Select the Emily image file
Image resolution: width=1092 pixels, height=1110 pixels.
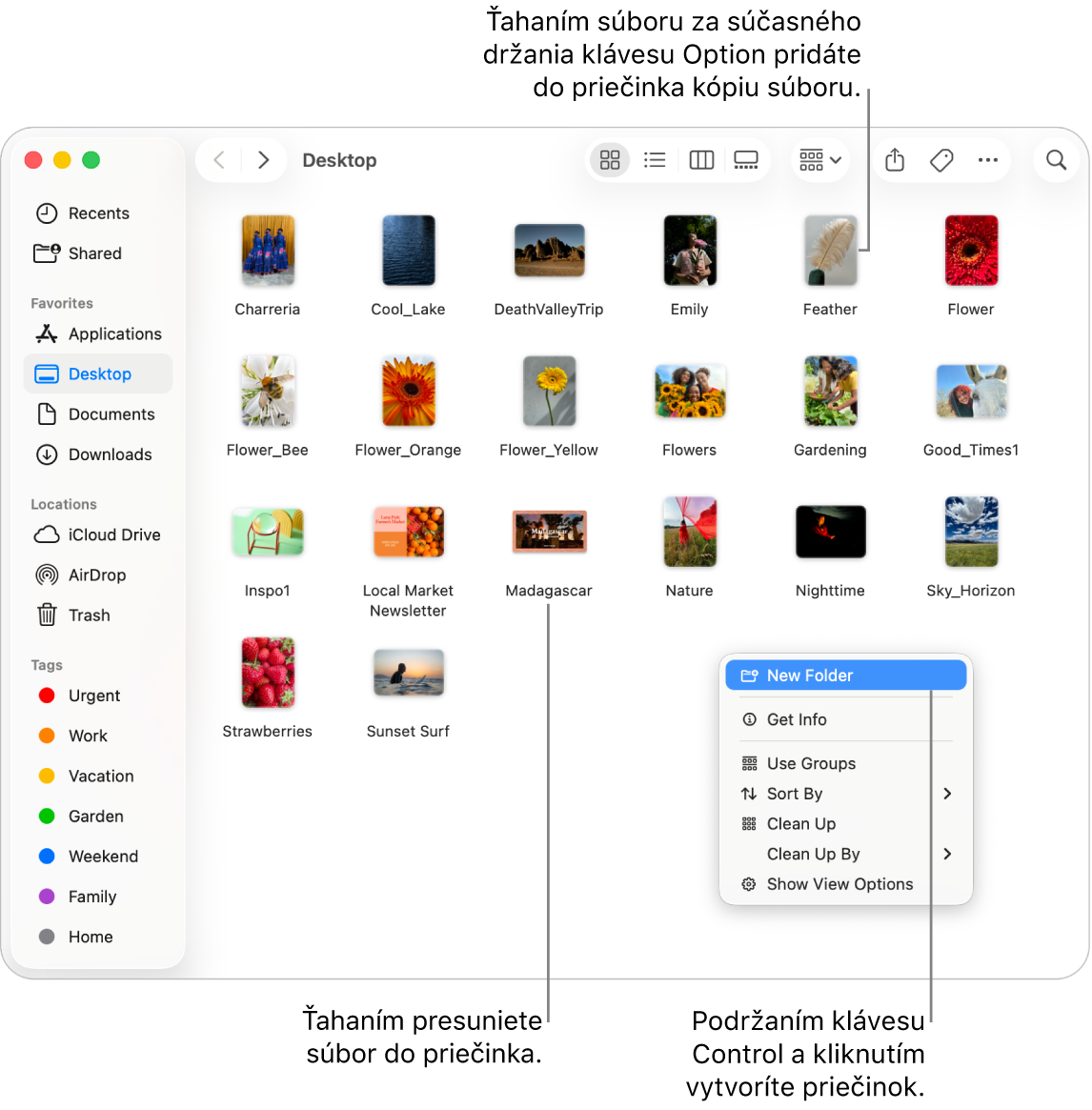(x=690, y=251)
